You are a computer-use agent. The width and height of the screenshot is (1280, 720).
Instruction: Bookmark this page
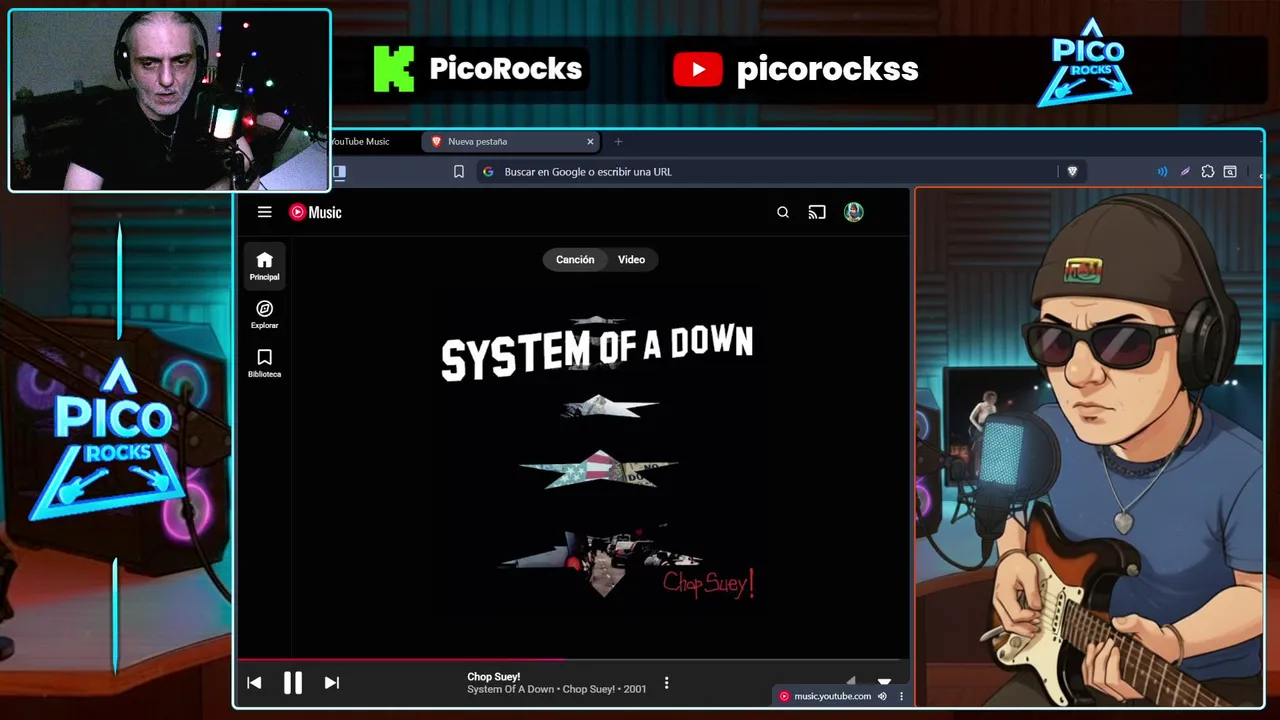coord(459,172)
